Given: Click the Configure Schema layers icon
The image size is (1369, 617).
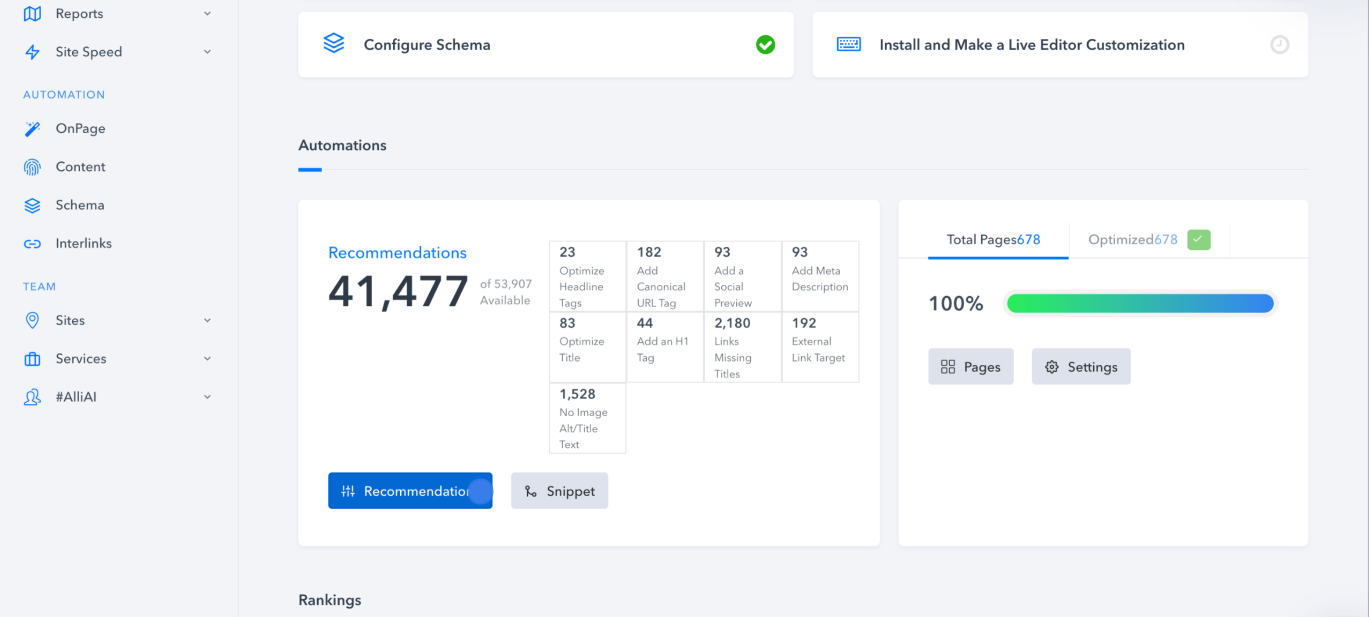Looking at the screenshot, I should click(x=334, y=44).
